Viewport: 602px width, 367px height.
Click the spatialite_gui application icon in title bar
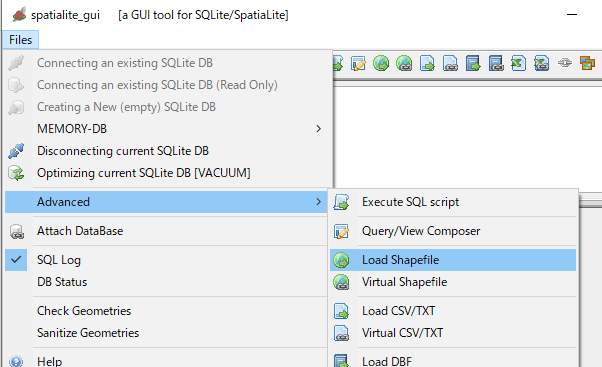19,15
